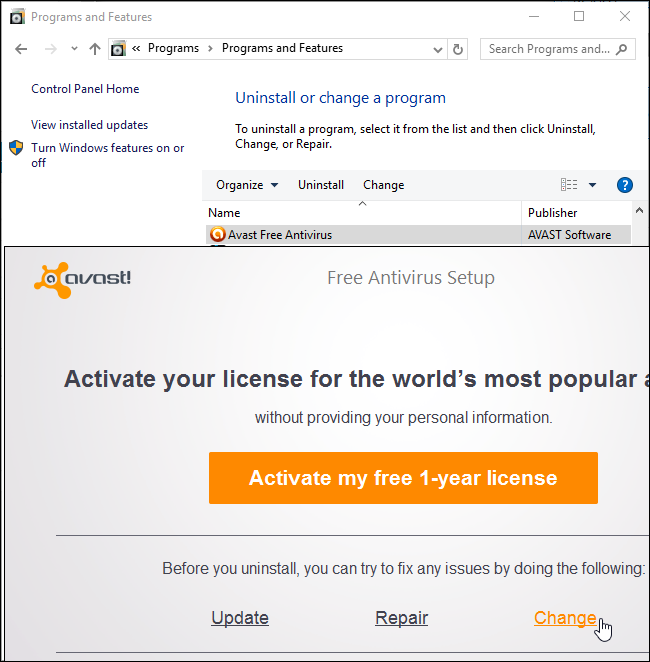Viewport: 650px width, 662px height.
Task: Click Activate my free 1-year license
Action: point(403,478)
